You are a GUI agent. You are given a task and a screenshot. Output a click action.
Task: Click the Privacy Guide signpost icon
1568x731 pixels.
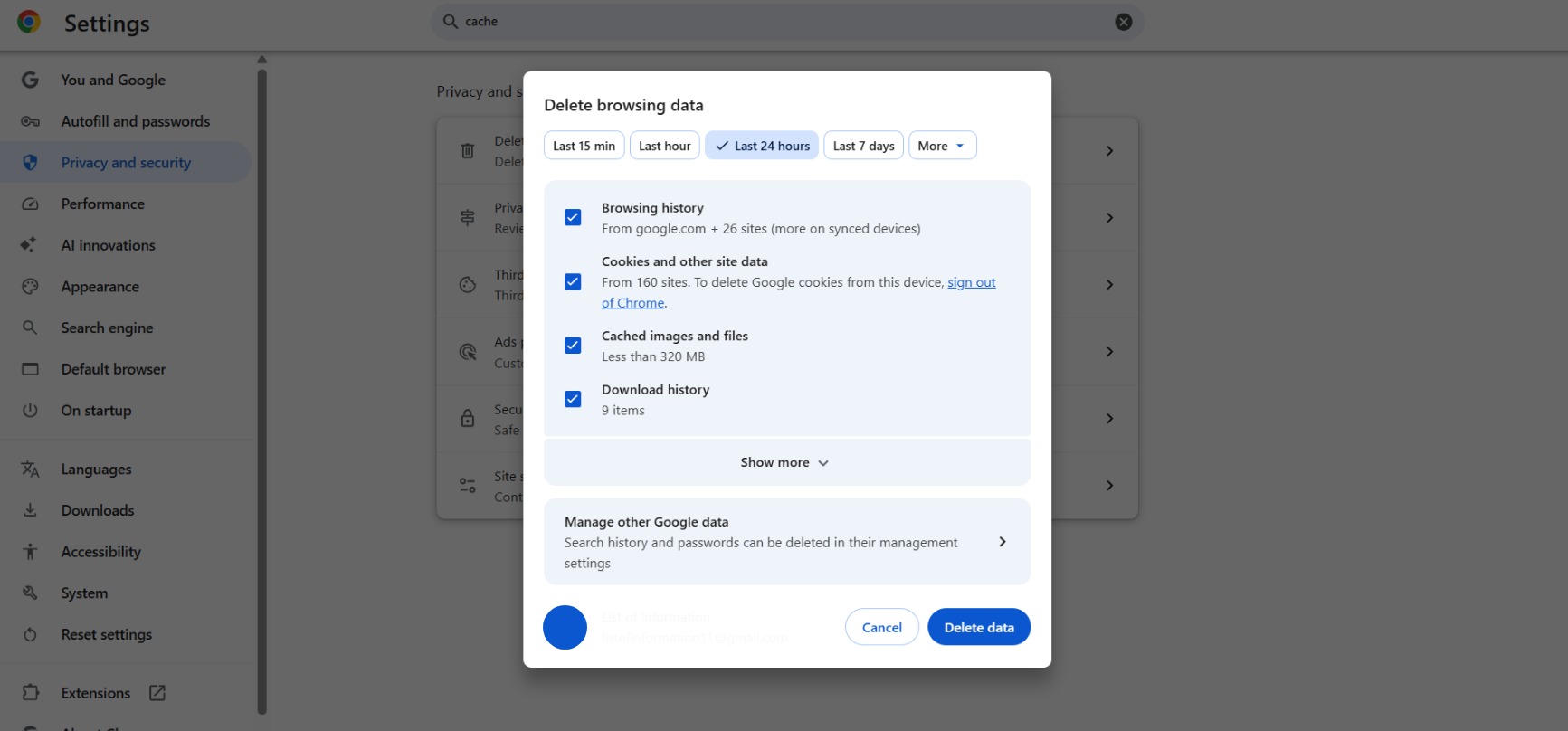click(468, 218)
